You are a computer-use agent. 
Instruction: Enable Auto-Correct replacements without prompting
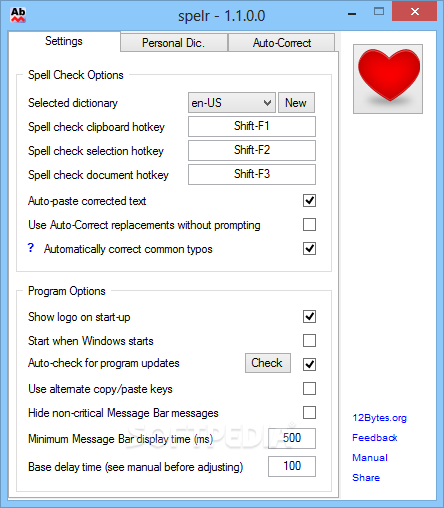tap(309, 225)
